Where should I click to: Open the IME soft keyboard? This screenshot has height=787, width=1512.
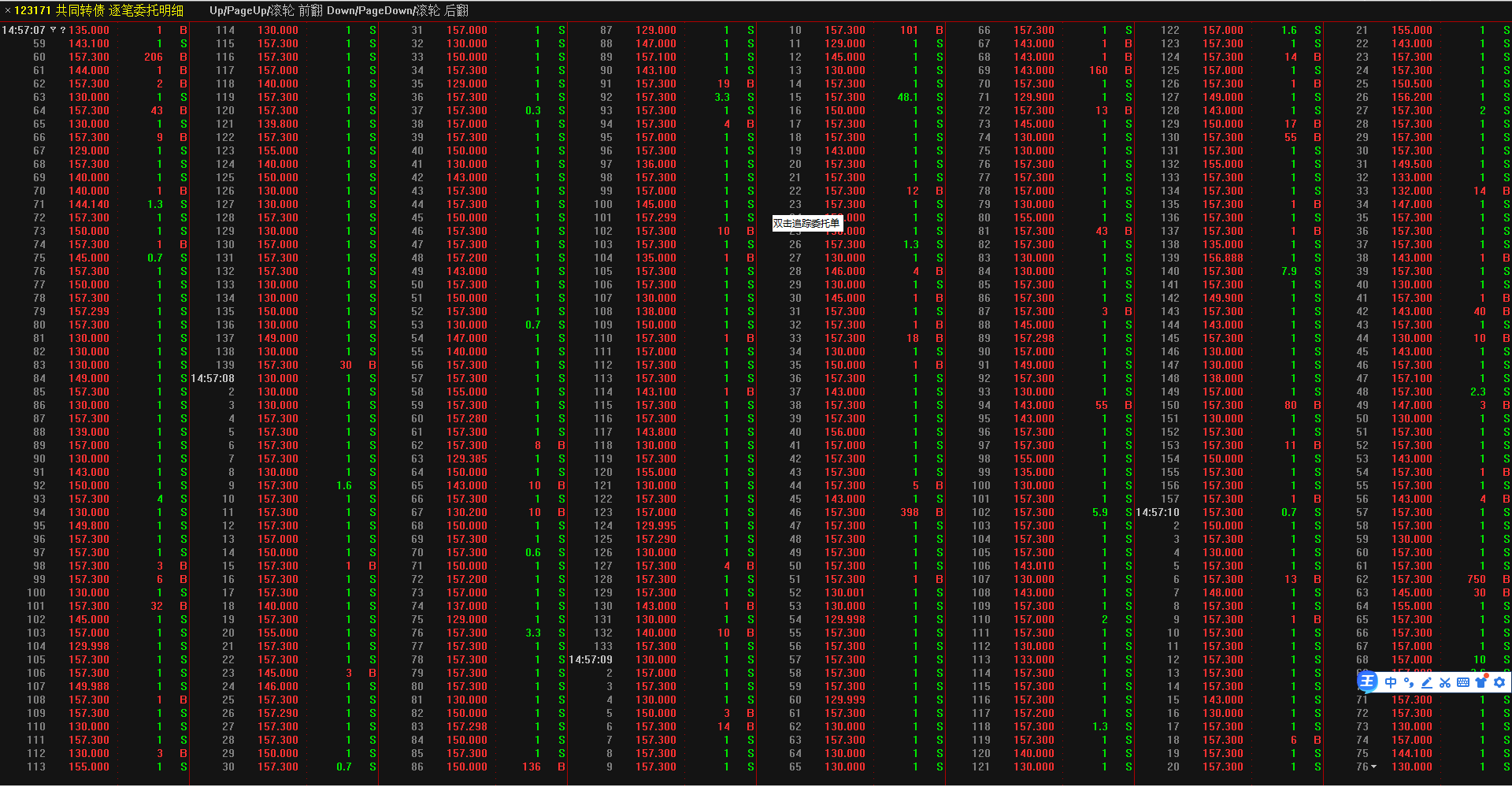click(1462, 682)
